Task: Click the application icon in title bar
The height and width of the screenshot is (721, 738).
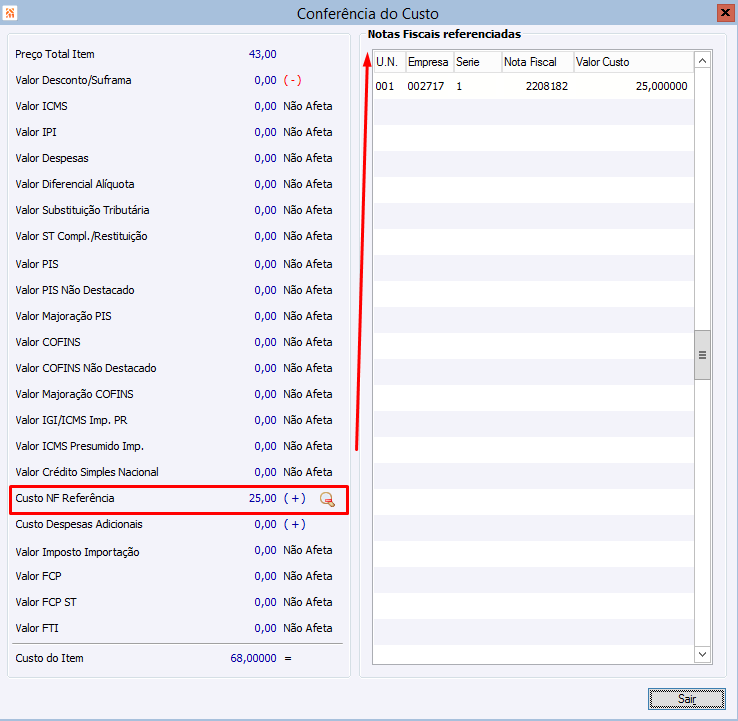Action: pyautogui.click(x=10, y=13)
